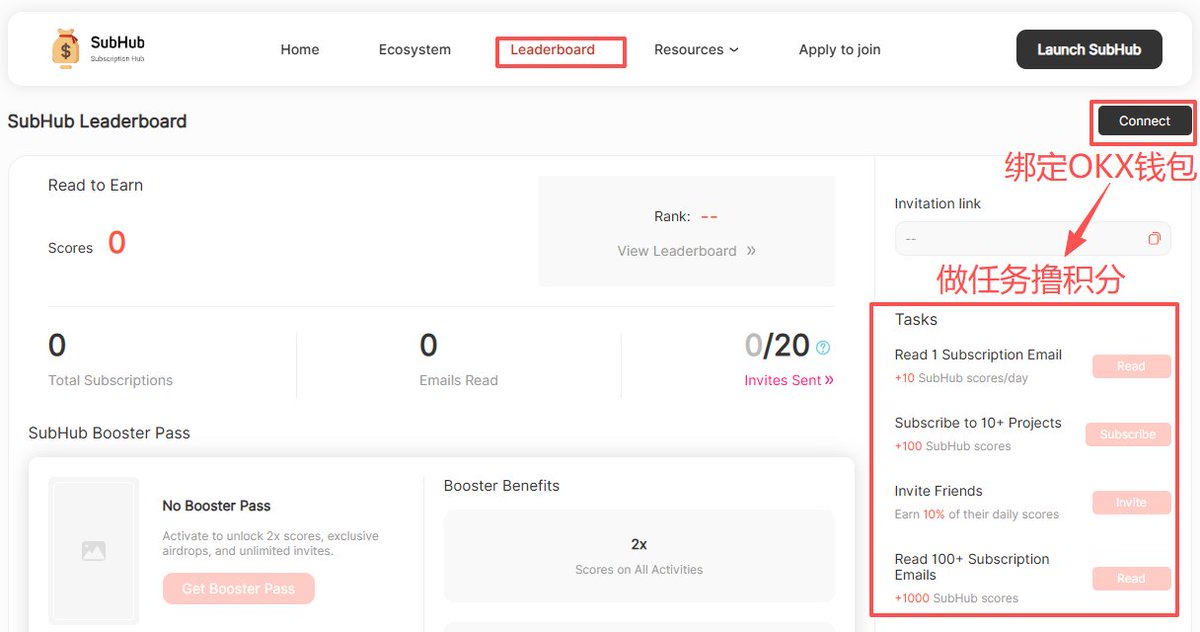View Leaderboard link
This screenshot has height=632, width=1200.
coord(686,251)
